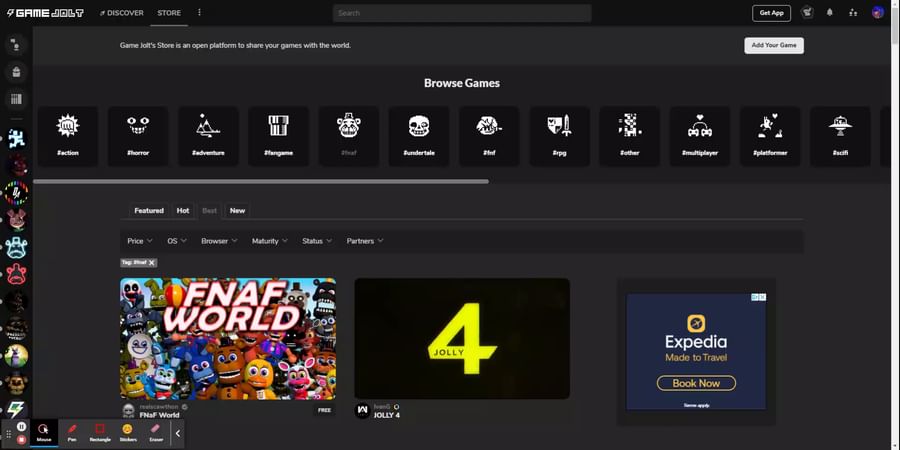Open the blue pixel character community in sidebar
This screenshot has width=900, height=450.
16,138
